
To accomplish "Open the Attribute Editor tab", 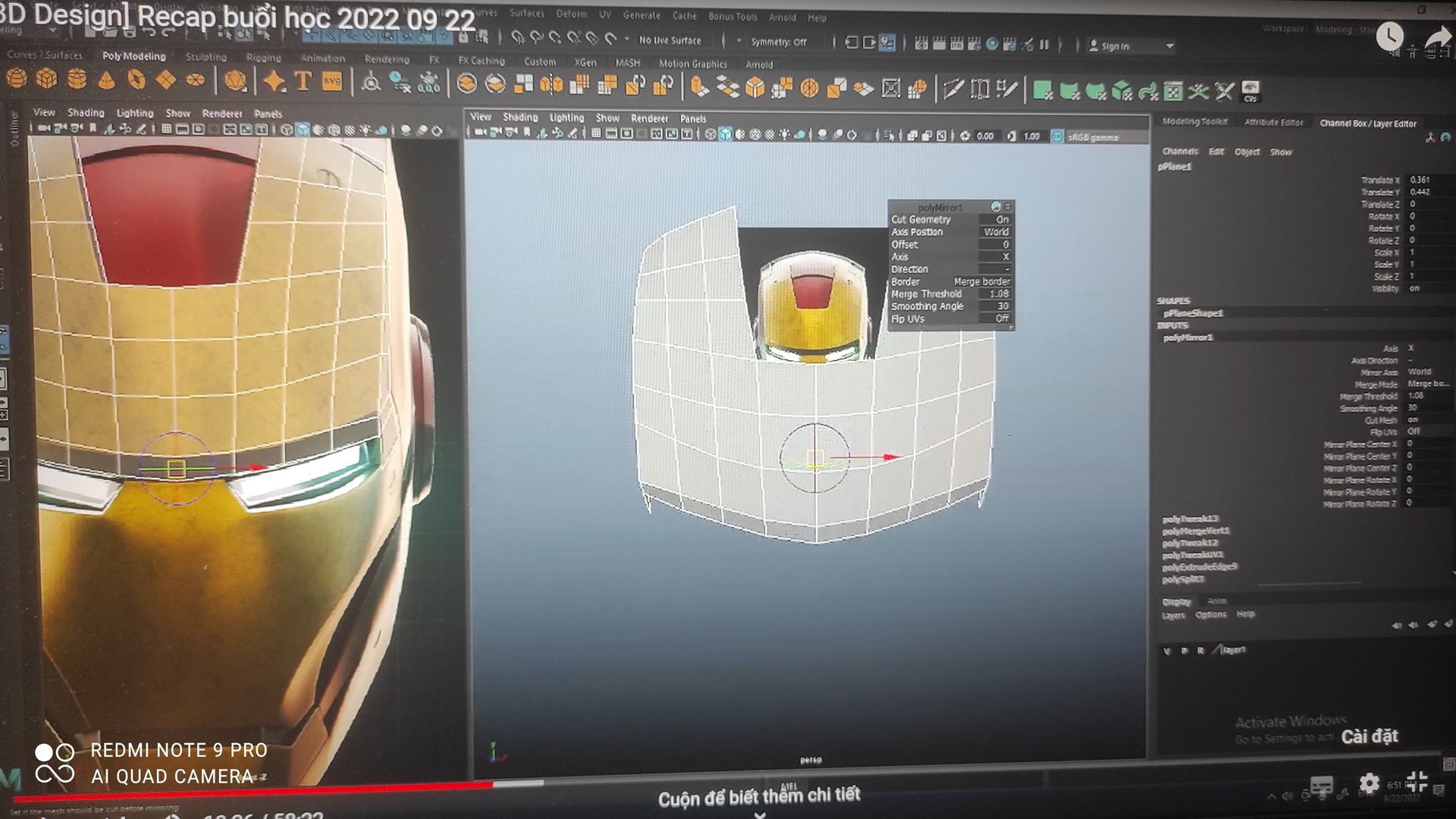I will [x=1273, y=122].
